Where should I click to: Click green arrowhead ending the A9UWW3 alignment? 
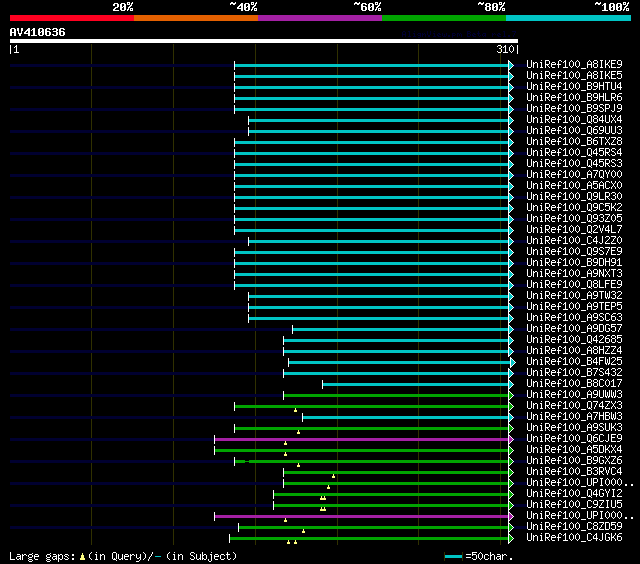pyautogui.click(x=511, y=395)
